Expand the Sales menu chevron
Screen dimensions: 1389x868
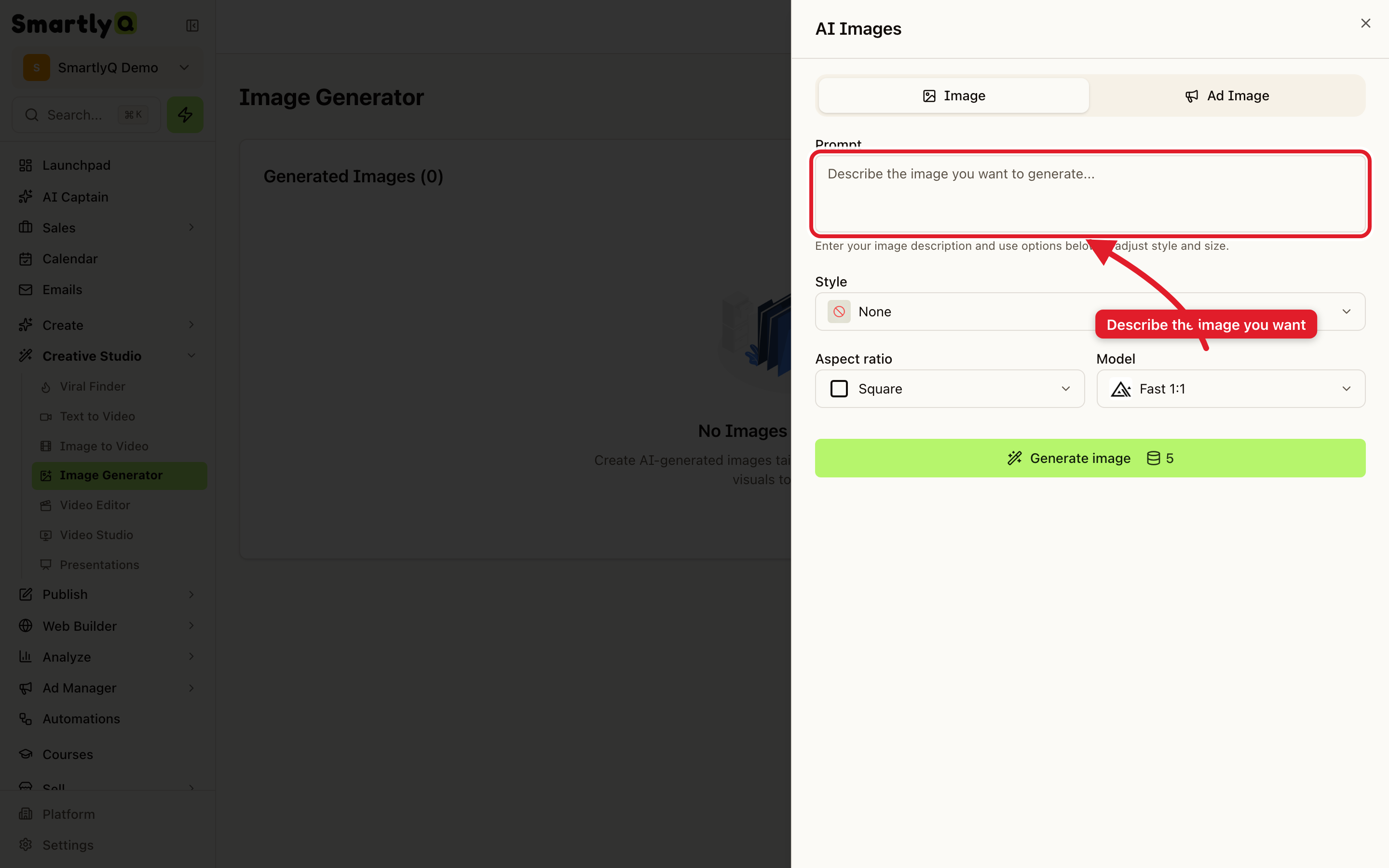click(x=191, y=227)
